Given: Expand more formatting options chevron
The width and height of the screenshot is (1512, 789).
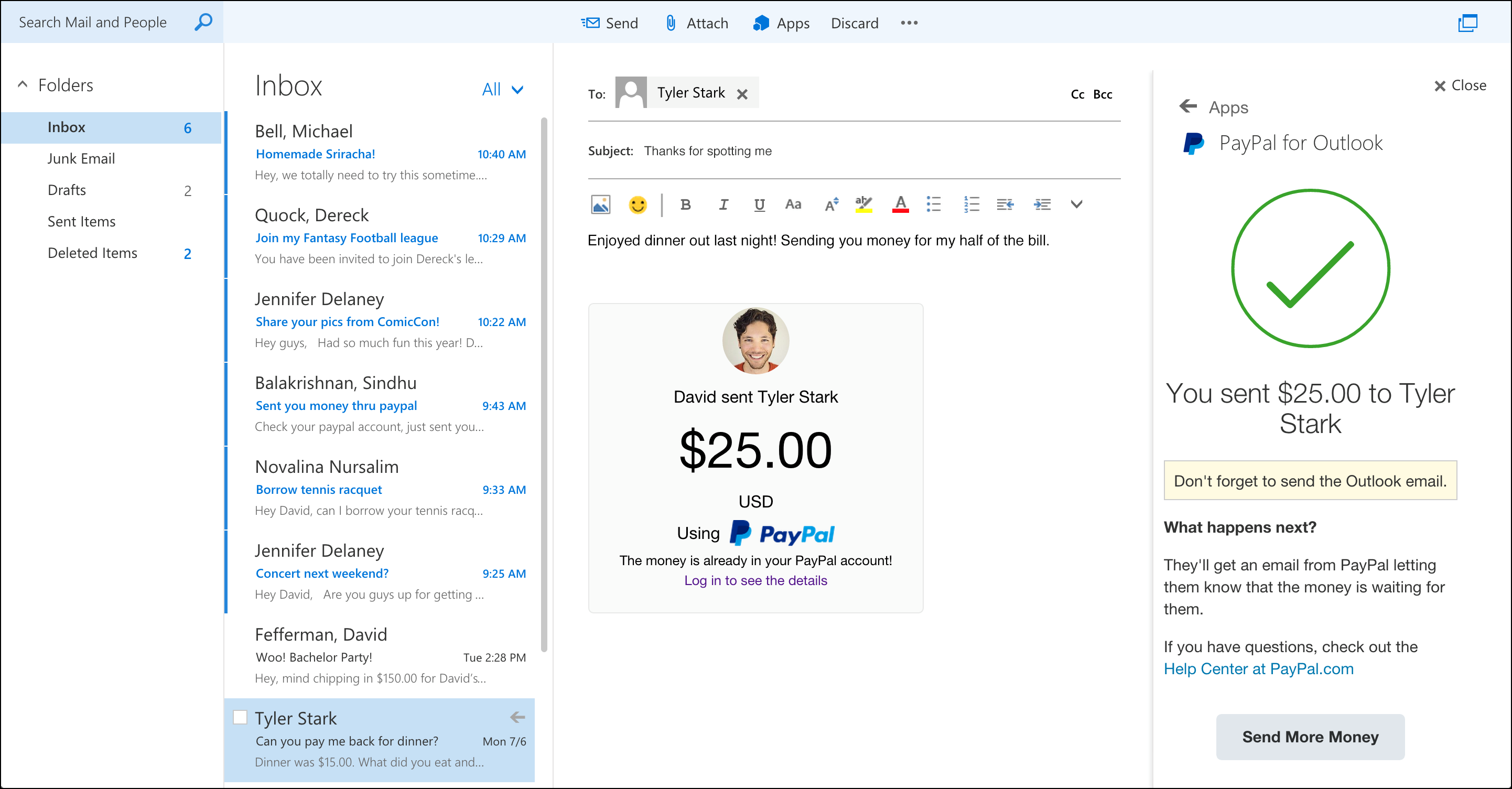Looking at the screenshot, I should coord(1076,204).
